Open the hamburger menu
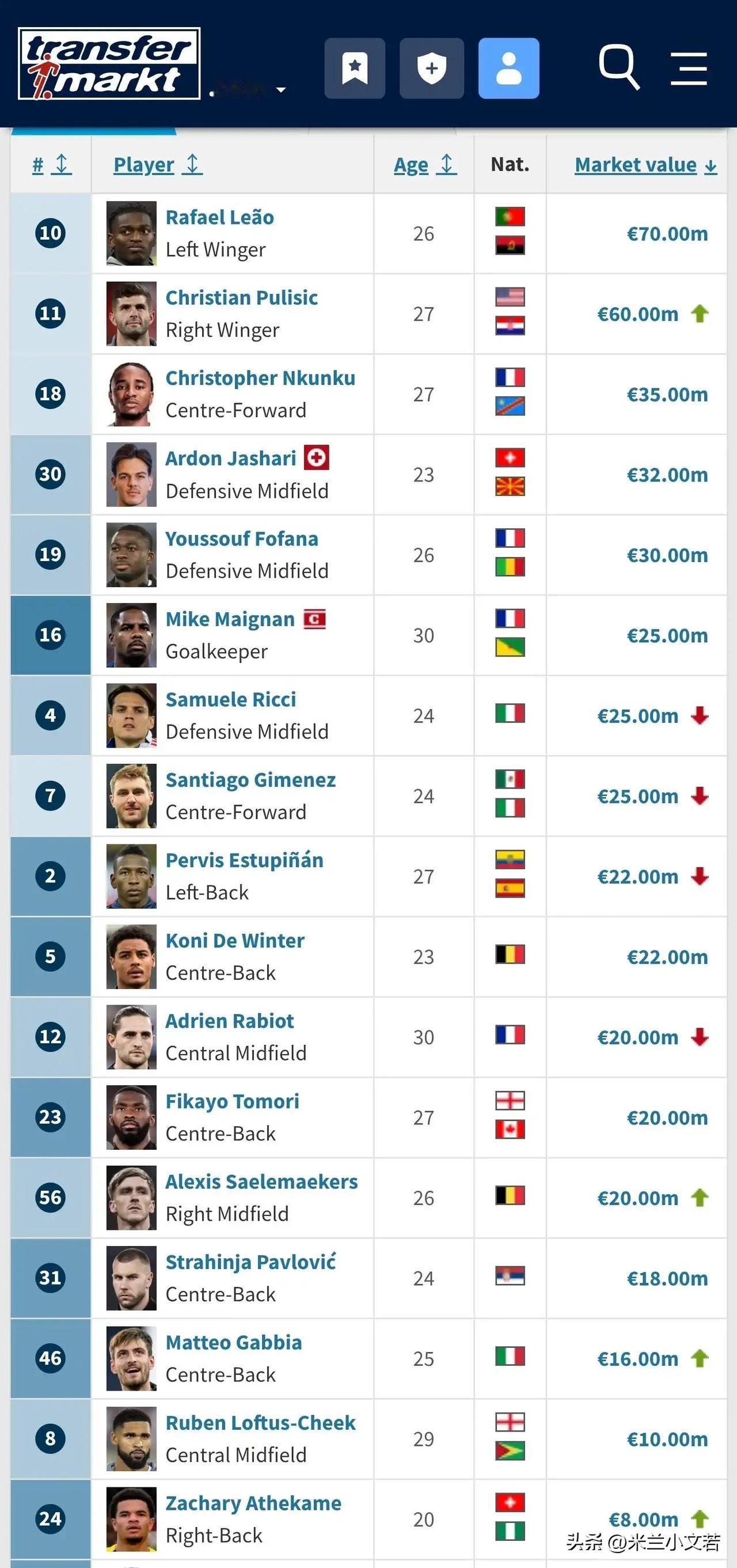This screenshot has height=1568, width=737. coord(688,68)
